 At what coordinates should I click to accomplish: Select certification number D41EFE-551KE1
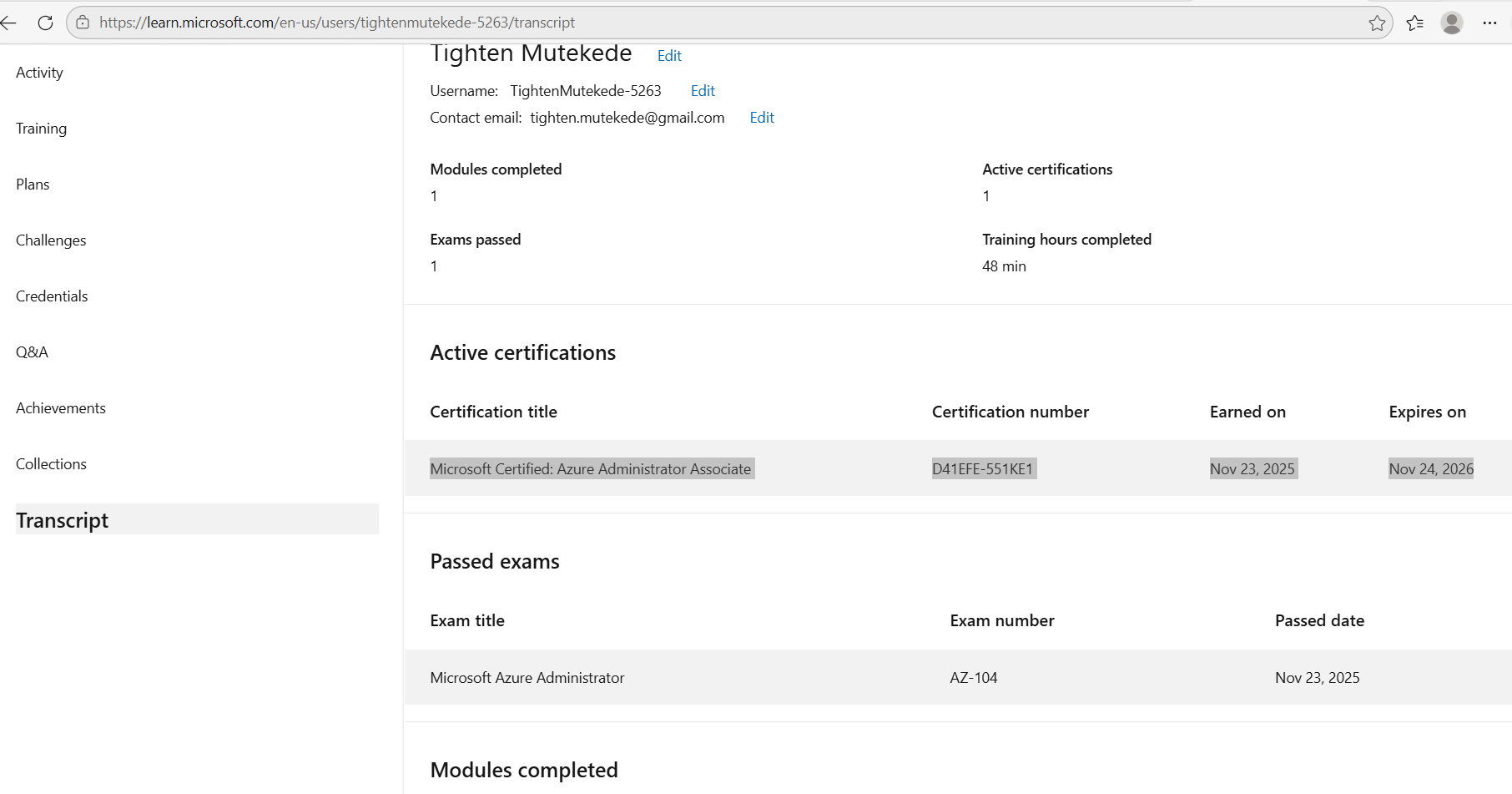click(x=982, y=469)
